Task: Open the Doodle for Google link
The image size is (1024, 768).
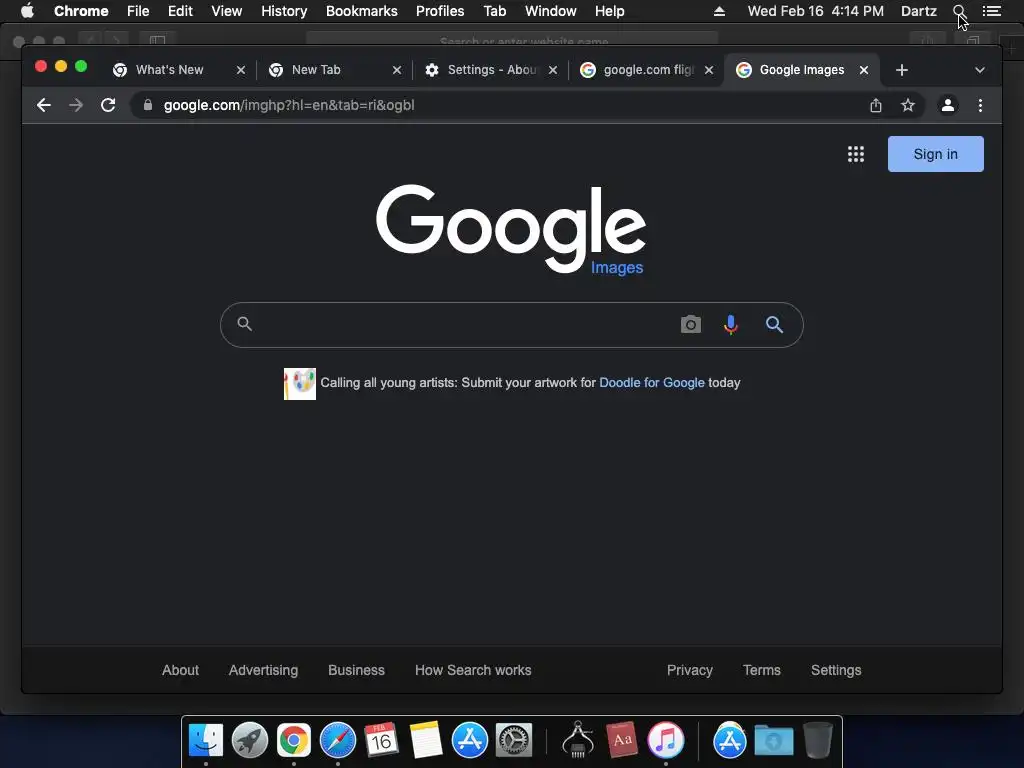Action: [652, 383]
